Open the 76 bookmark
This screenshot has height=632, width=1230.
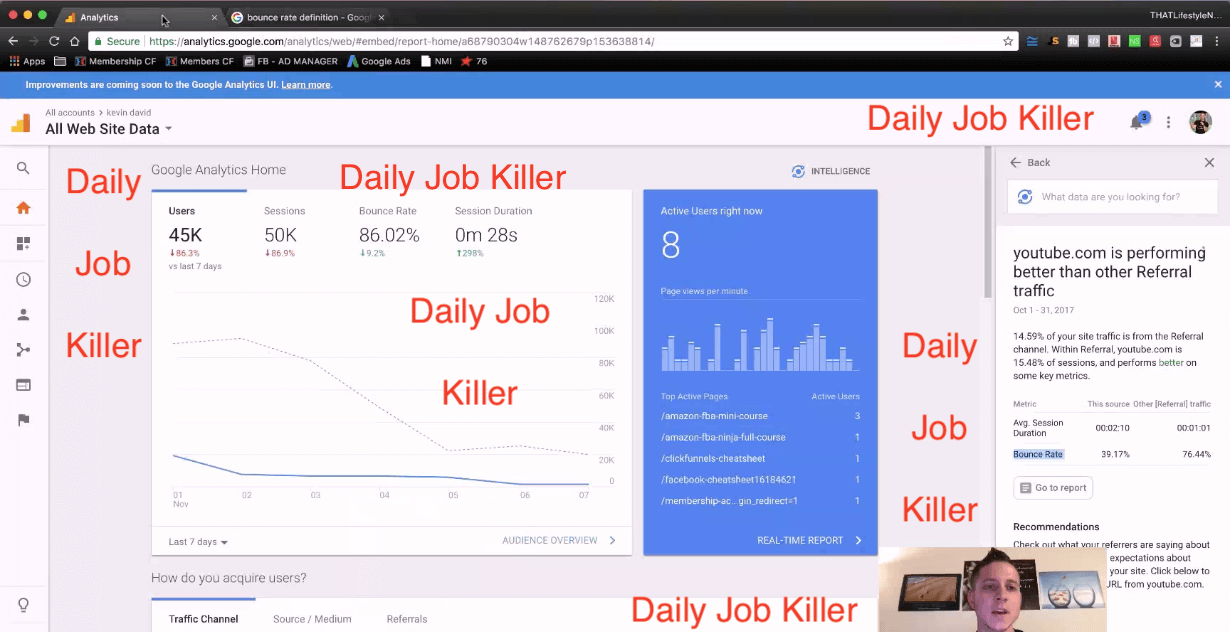[x=474, y=61]
